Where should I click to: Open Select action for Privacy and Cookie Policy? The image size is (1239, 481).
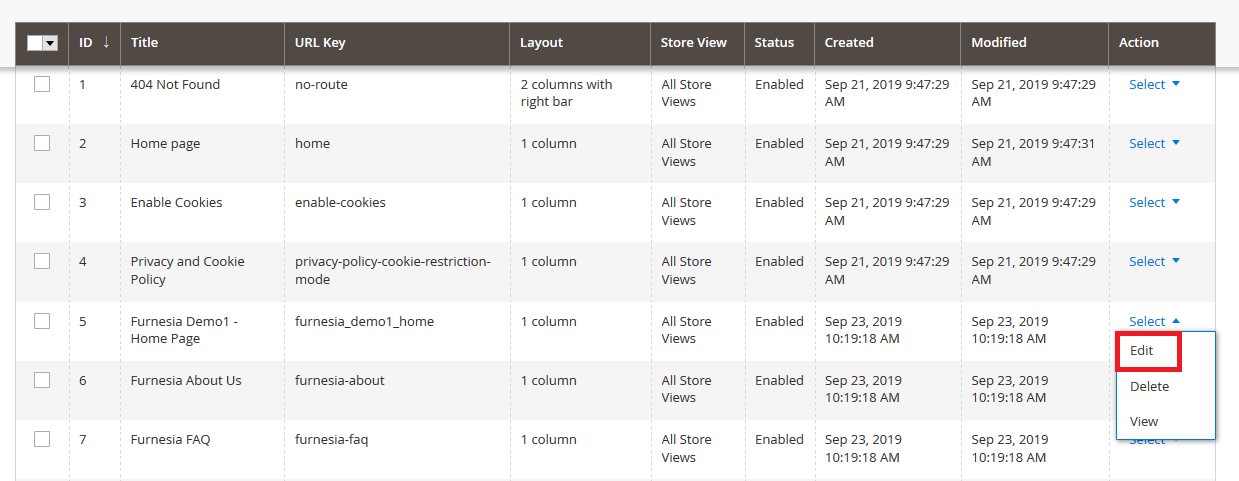coord(1154,262)
